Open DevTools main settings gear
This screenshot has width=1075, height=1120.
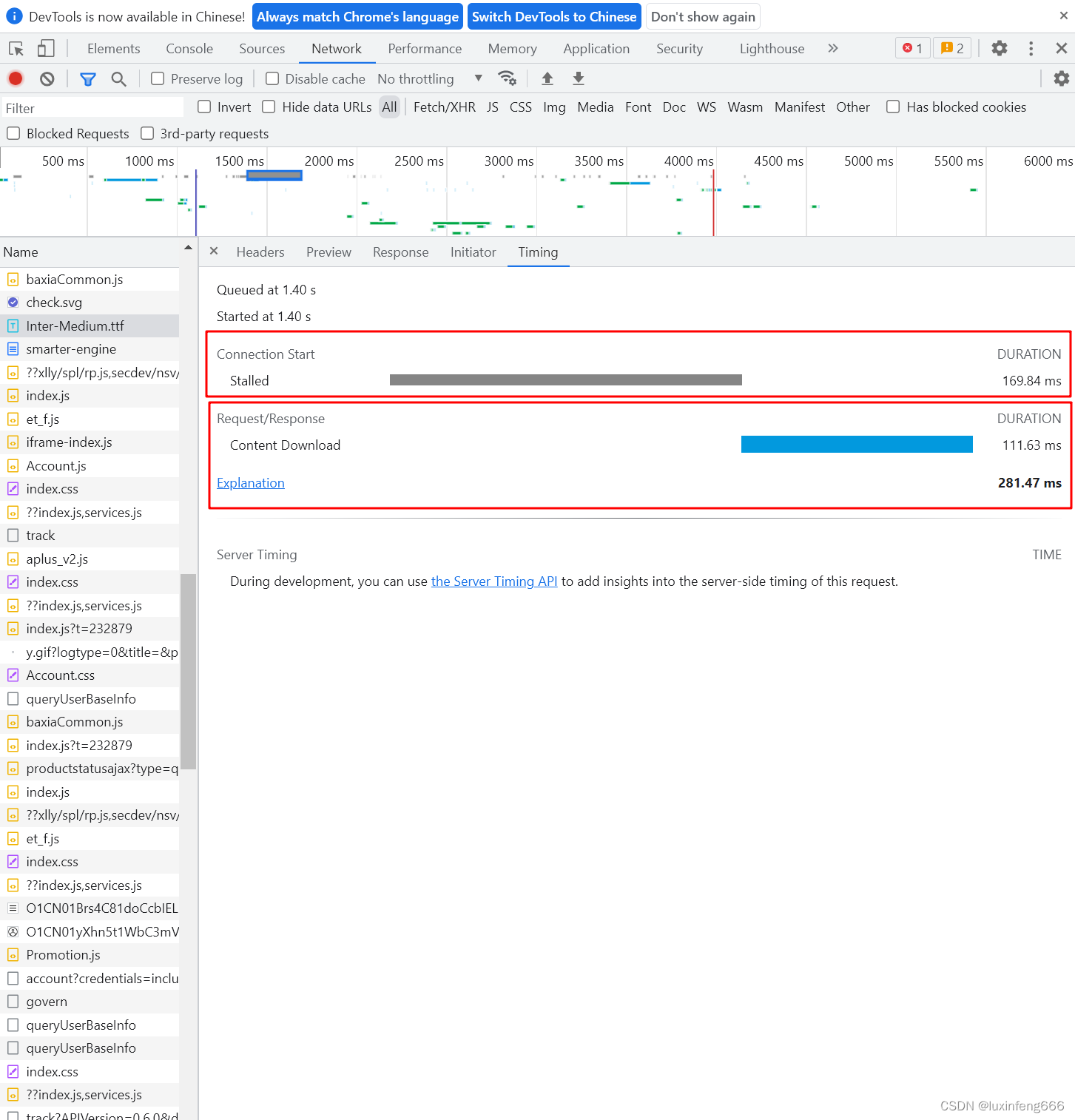coord(1000,49)
